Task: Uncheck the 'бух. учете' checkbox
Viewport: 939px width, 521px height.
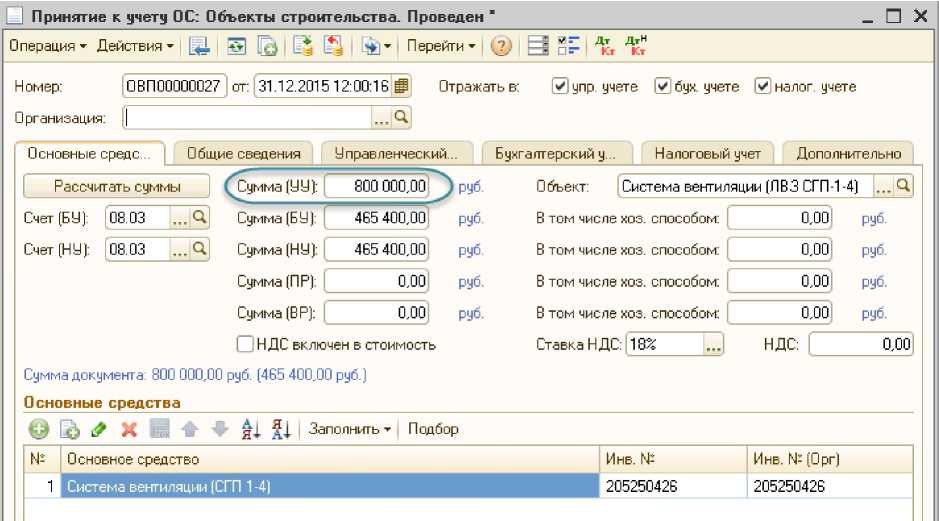Action: (x=662, y=87)
